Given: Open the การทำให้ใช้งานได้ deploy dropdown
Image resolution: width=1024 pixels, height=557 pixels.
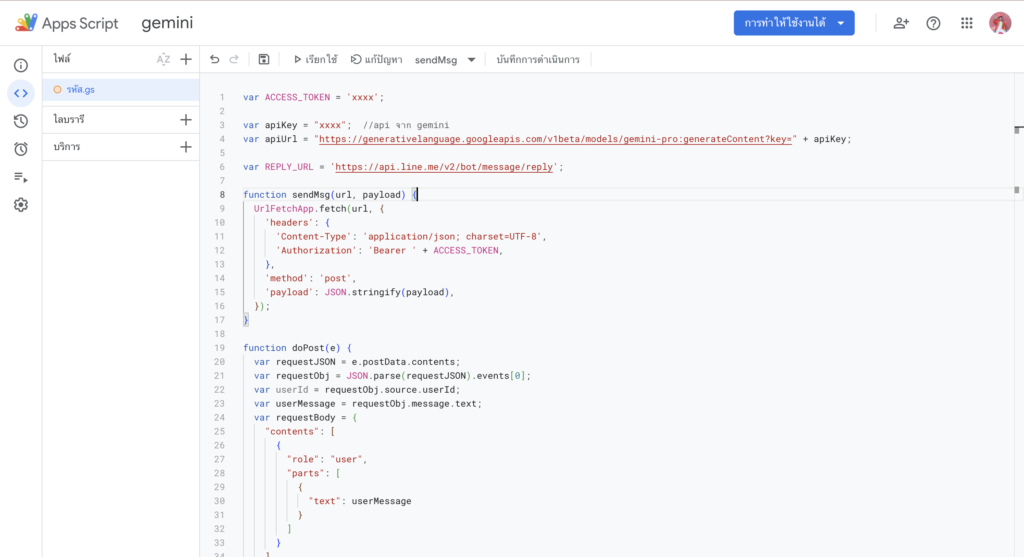Looking at the screenshot, I should [x=793, y=23].
